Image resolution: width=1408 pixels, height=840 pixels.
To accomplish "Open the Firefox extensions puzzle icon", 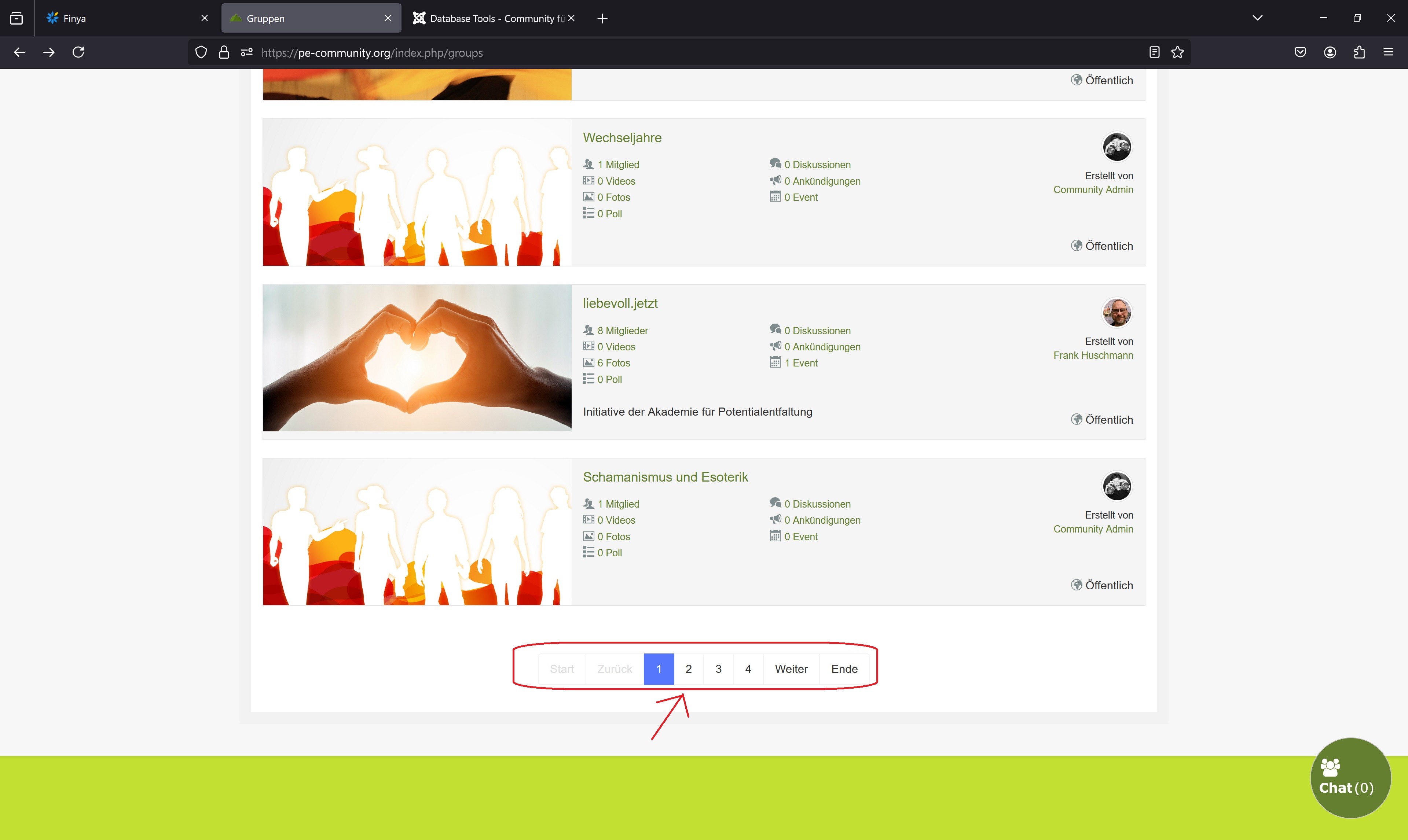I will 1359,53.
